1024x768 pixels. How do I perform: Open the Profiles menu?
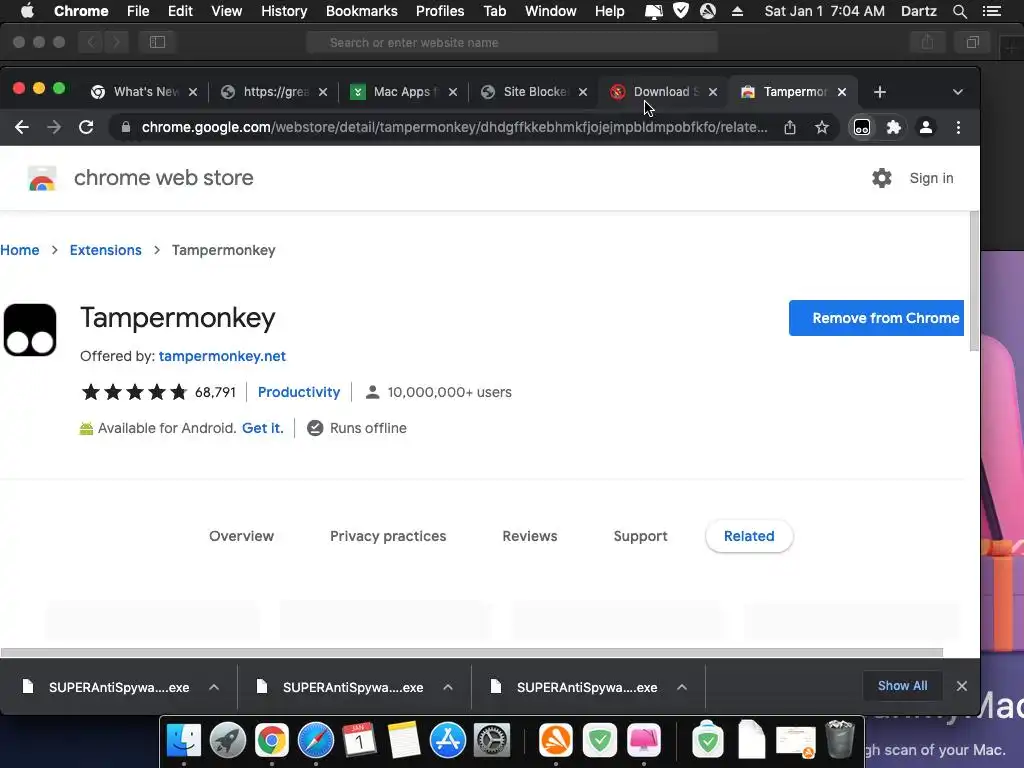(440, 11)
